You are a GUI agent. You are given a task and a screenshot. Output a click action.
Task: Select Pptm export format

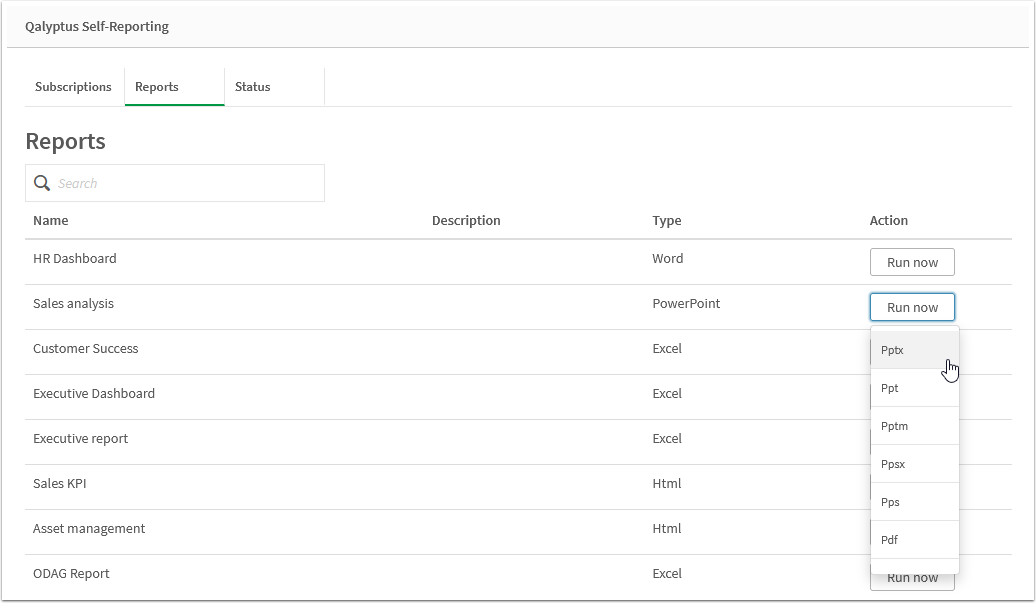(x=892, y=426)
